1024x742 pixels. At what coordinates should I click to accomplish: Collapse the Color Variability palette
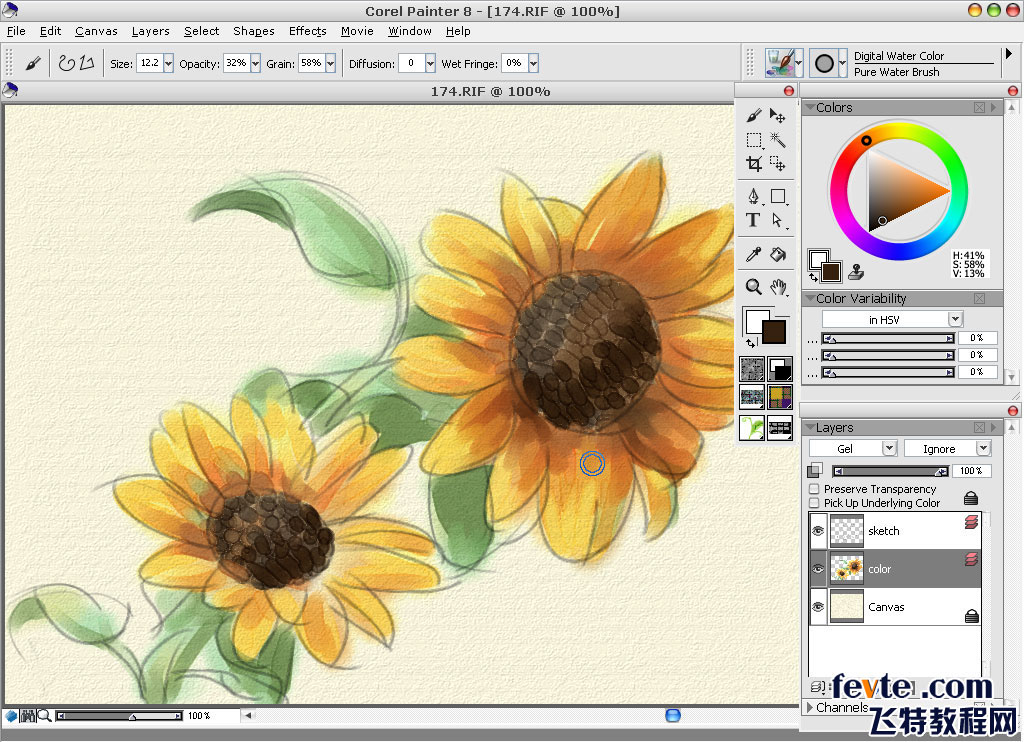pyautogui.click(x=810, y=298)
